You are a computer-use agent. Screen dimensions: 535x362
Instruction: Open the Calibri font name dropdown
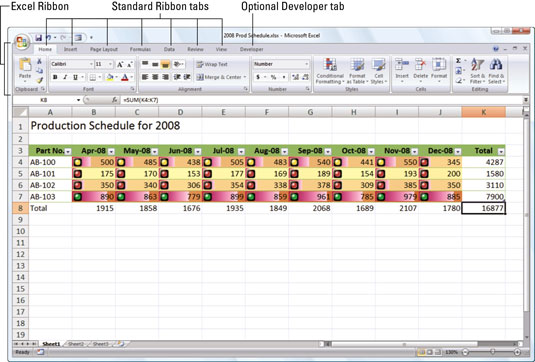91,64
